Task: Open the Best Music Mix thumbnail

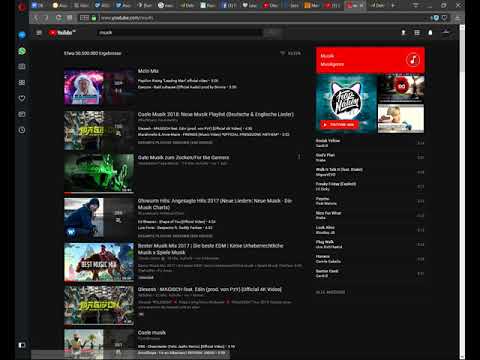Action: 99,262
